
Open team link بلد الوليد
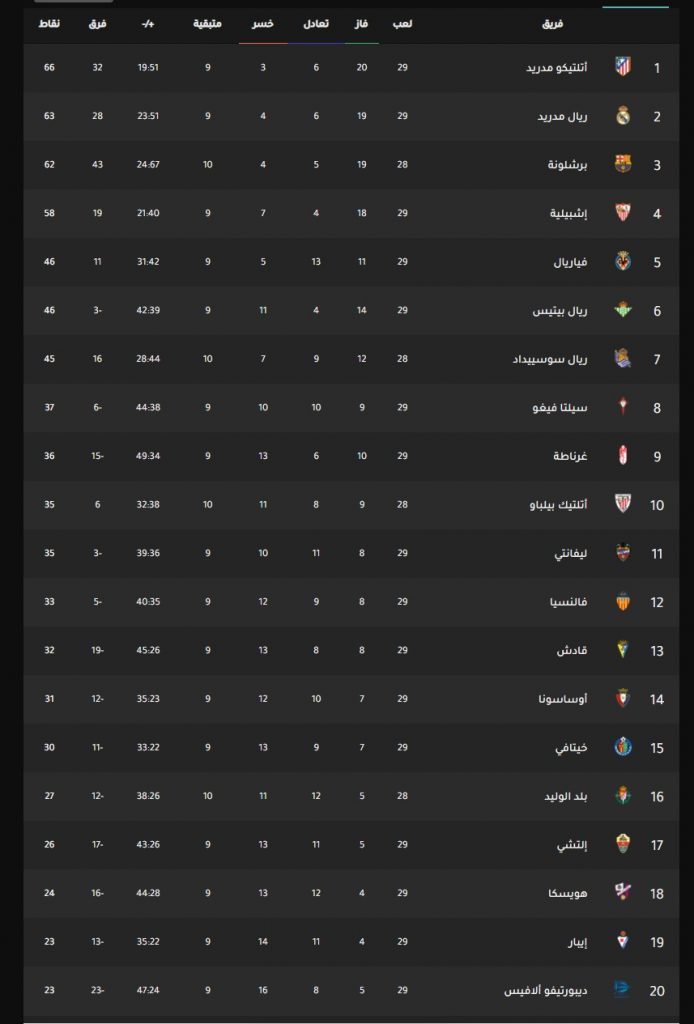(x=566, y=796)
